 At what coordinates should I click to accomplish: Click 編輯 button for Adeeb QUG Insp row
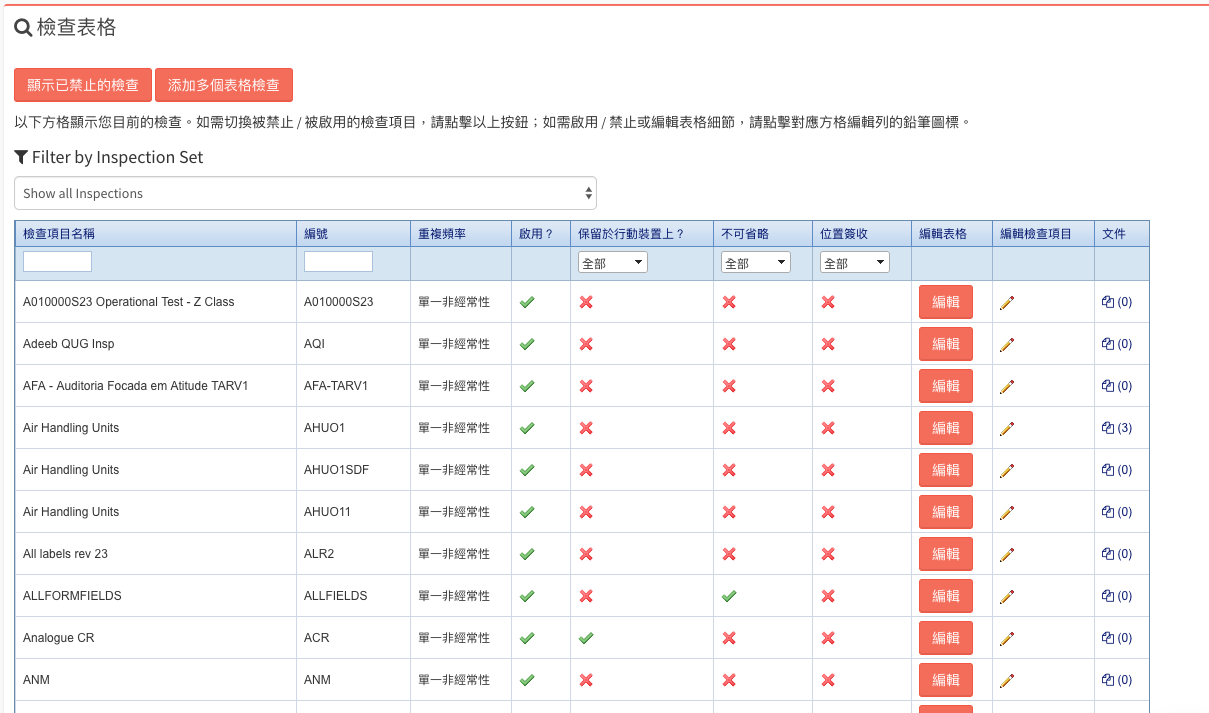[946, 344]
